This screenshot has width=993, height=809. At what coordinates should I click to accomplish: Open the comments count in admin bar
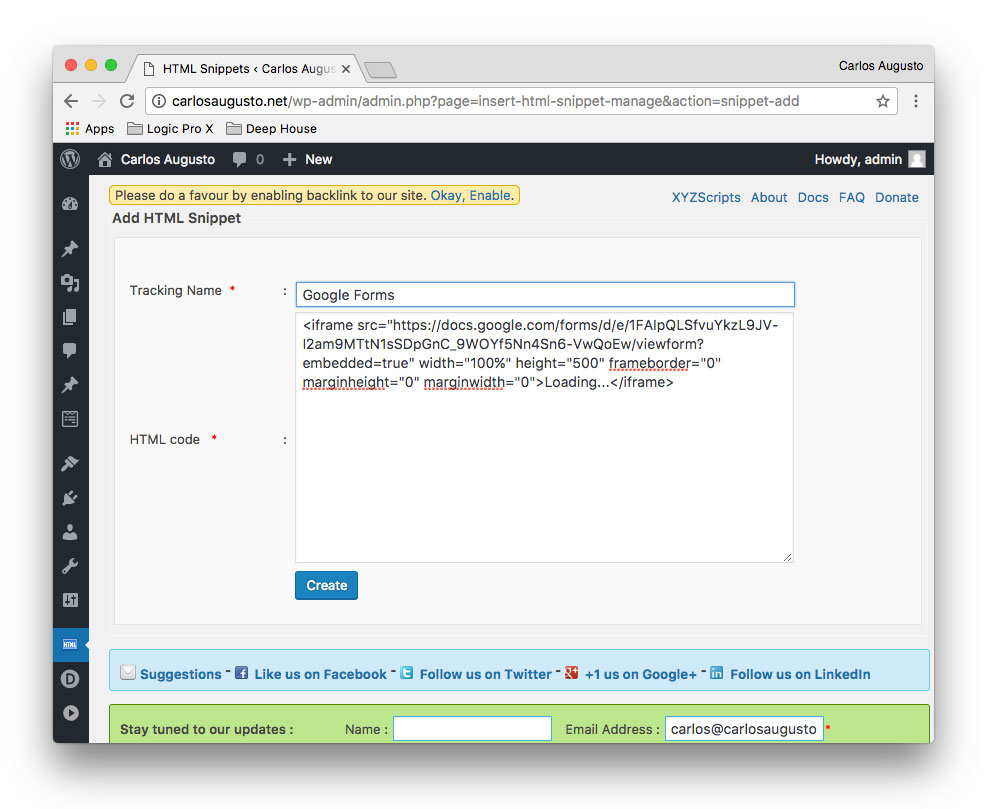pos(248,159)
